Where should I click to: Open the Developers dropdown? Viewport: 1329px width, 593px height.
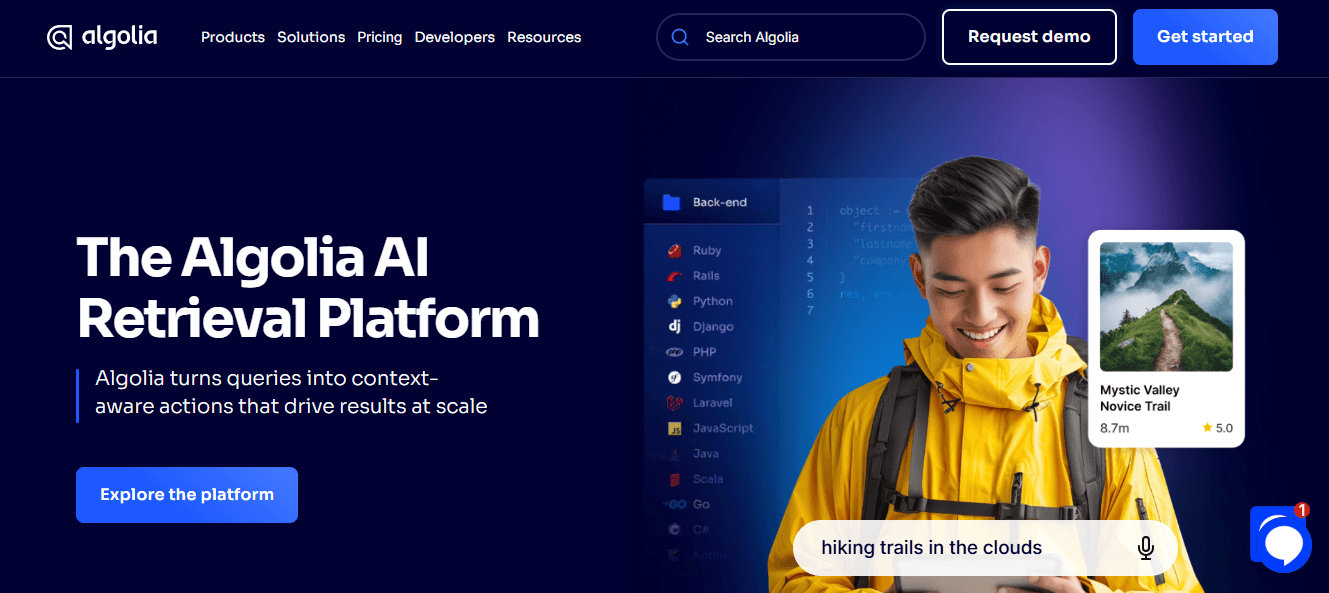[454, 37]
